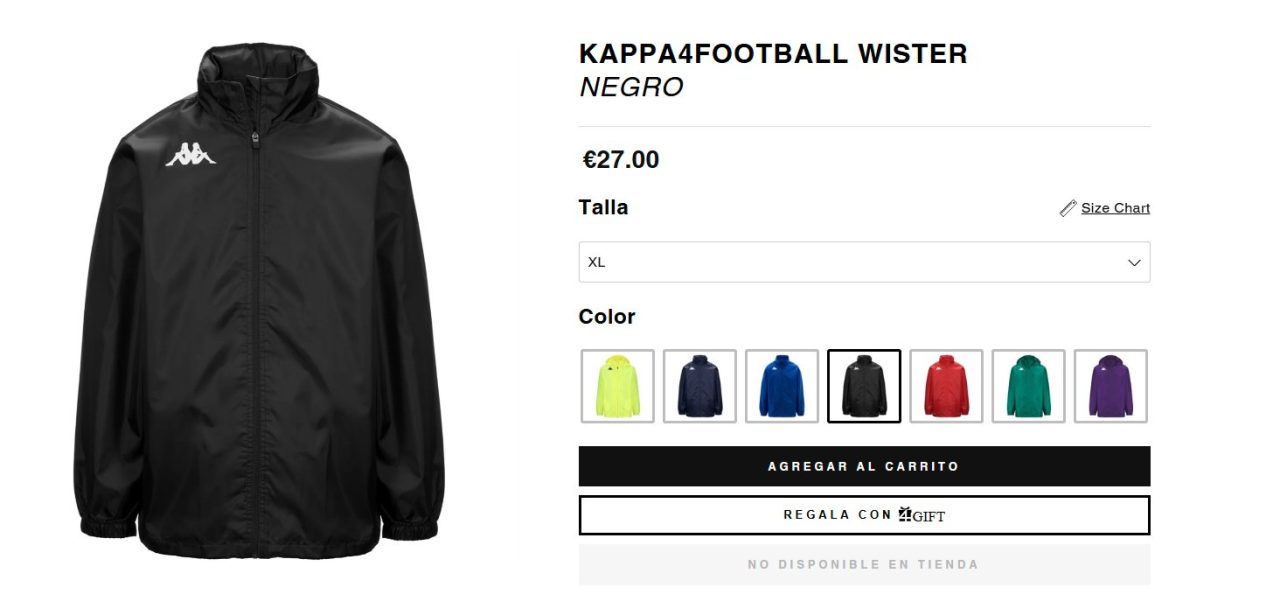Click the No Disponible en Tienda button
The width and height of the screenshot is (1280, 608).
(x=864, y=565)
